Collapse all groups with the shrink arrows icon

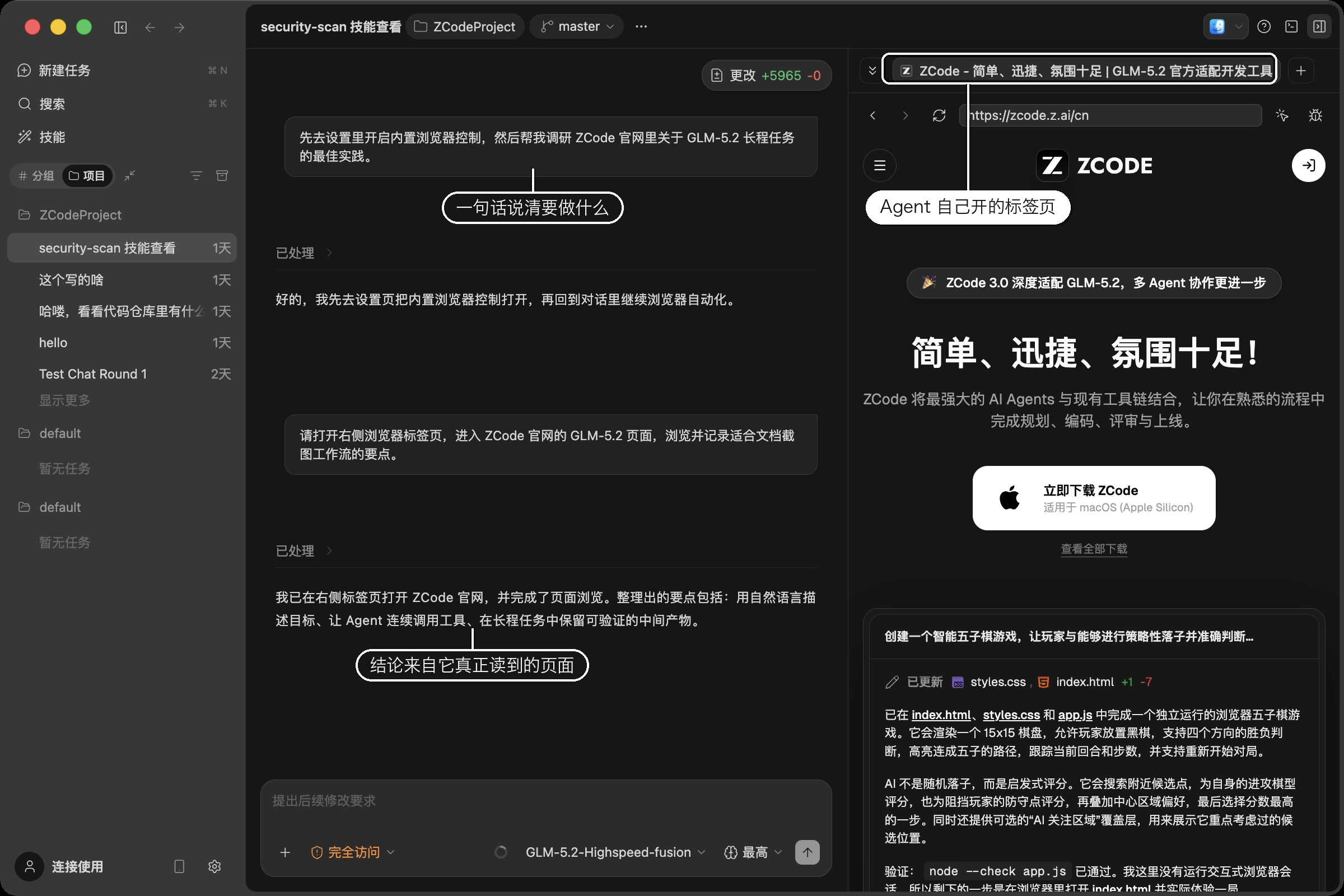pyautogui.click(x=130, y=175)
